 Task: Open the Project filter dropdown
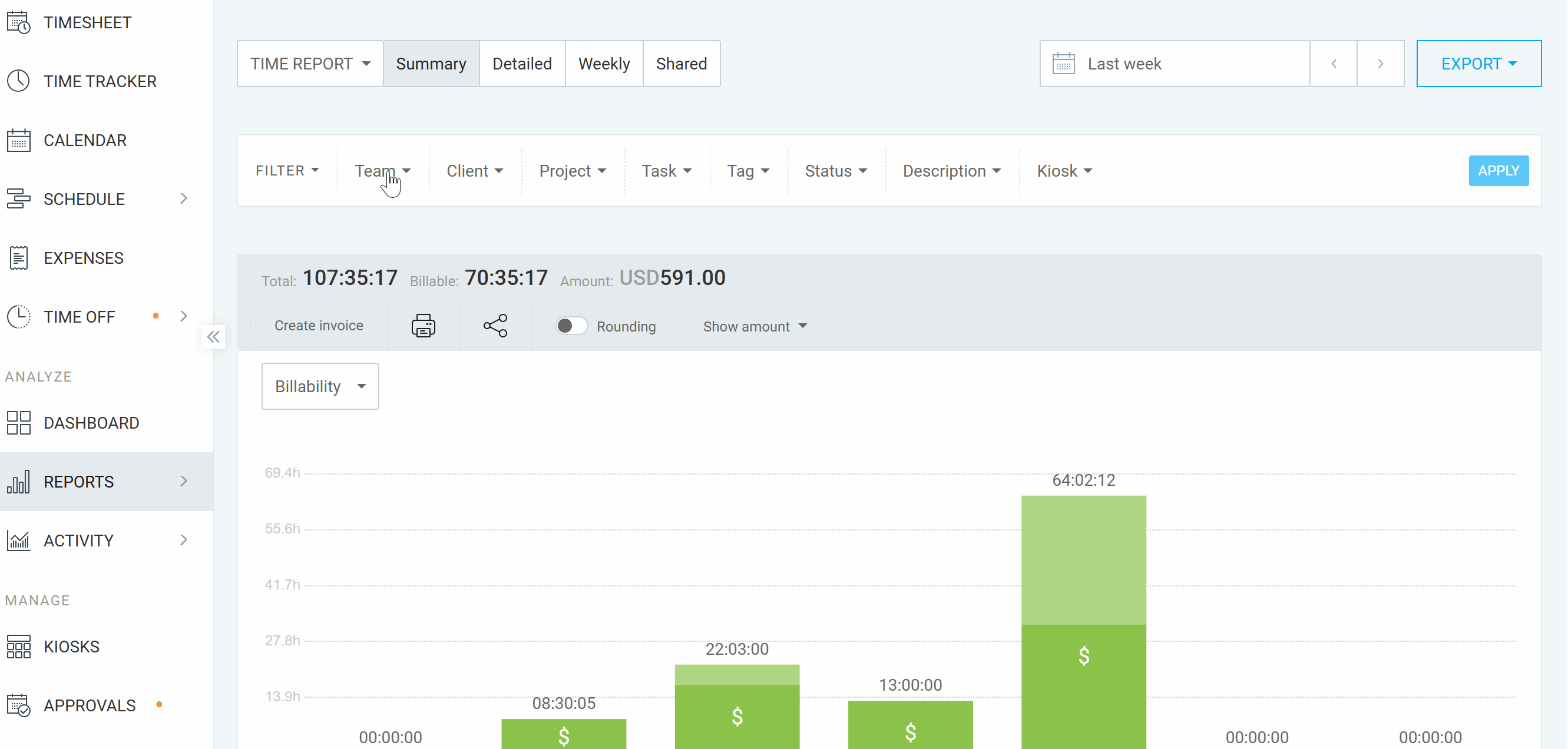point(573,171)
